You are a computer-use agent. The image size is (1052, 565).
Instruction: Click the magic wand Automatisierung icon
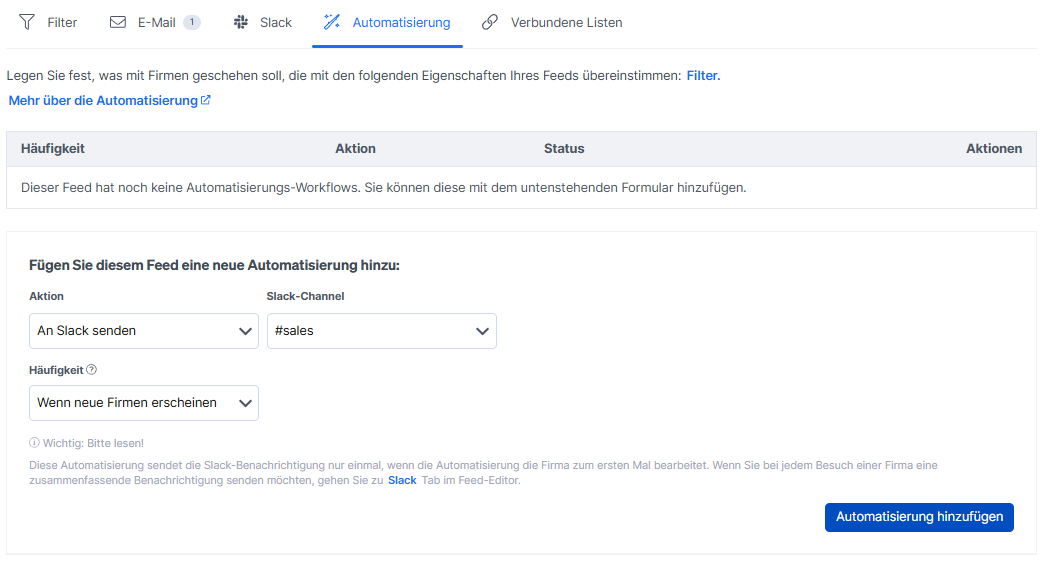(x=331, y=22)
